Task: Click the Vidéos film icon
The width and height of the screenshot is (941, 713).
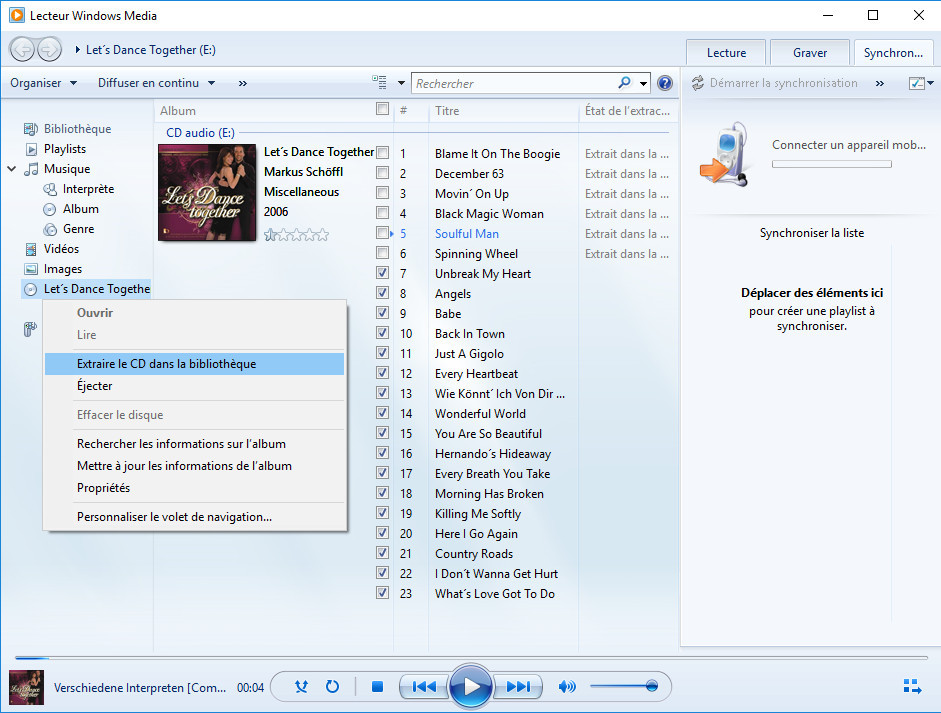Action: 31,248
